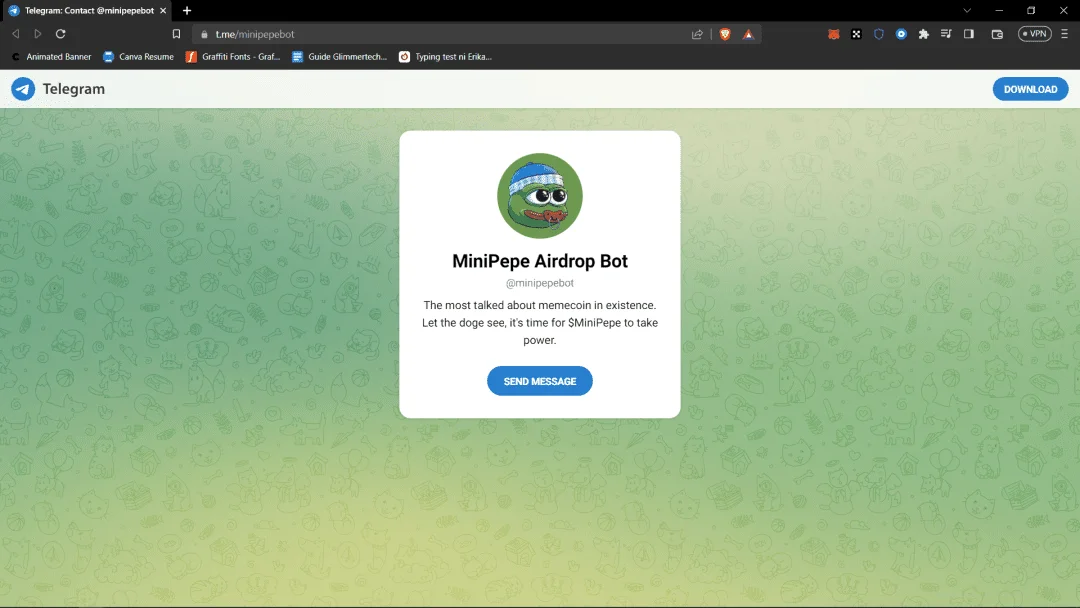Open the MetaMask fox extension icon
The height and width of the screenshot is (608, 1080).
[x=833, y=34]
